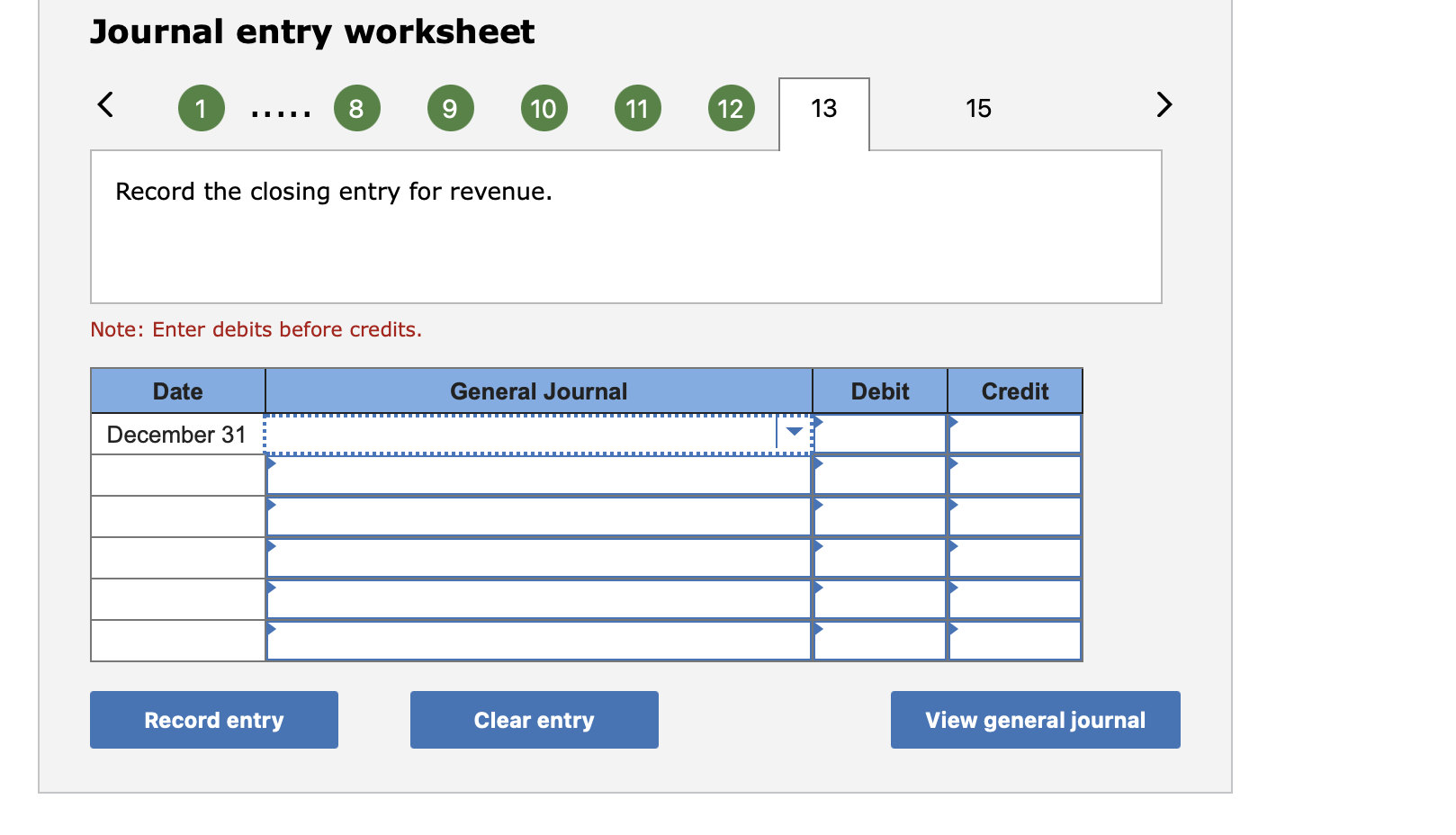
Task: Switch to entry tab 15
Action: tap(978, 108)
